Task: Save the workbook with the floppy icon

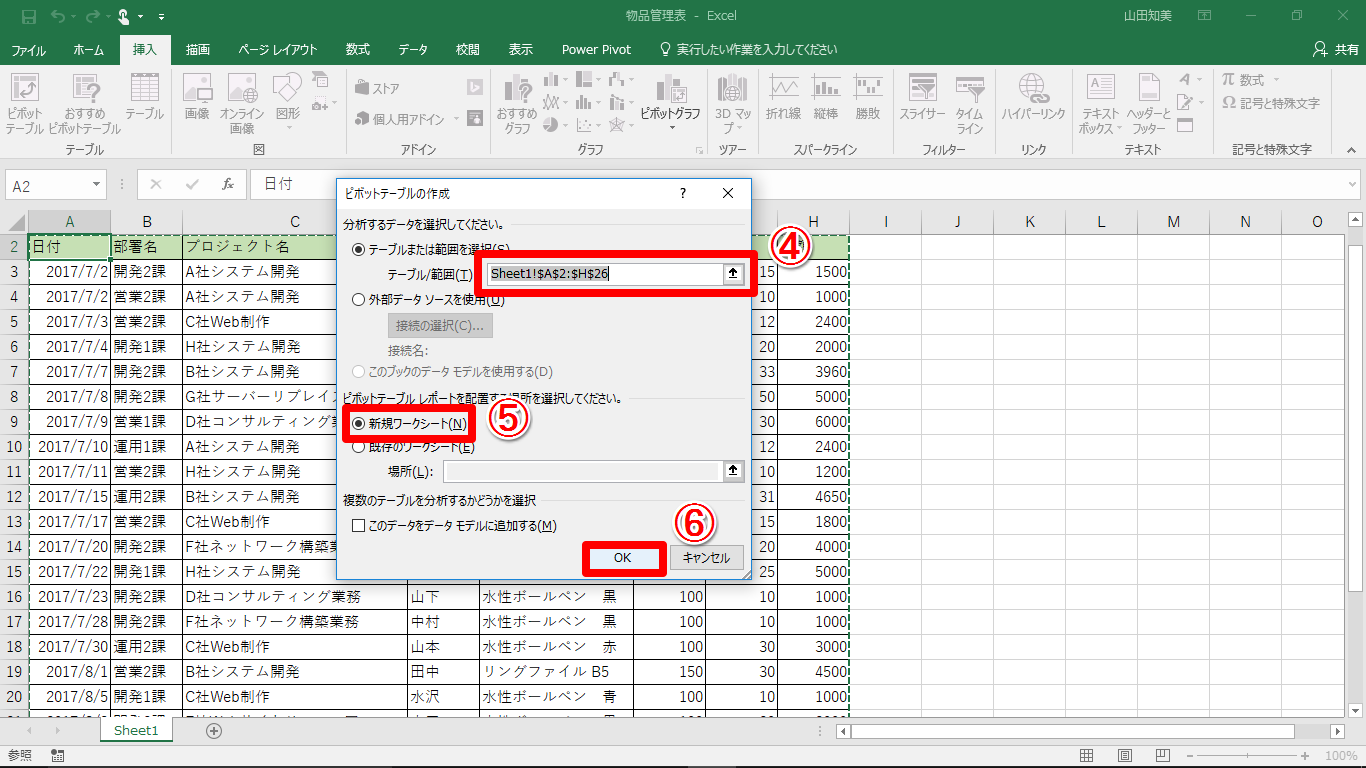Action: [28, 16]
